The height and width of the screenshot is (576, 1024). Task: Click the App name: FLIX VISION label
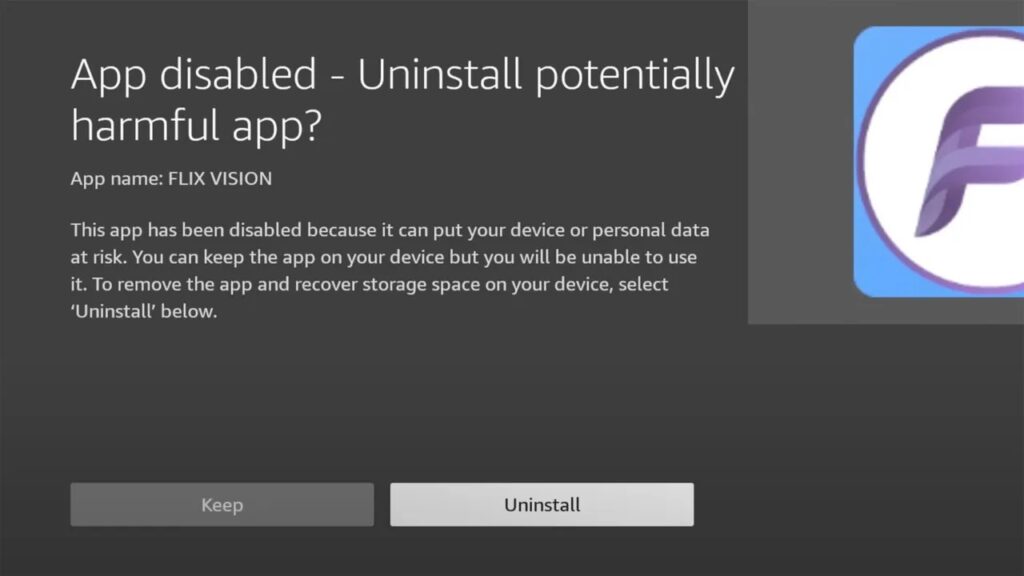[x=169, y=179]
